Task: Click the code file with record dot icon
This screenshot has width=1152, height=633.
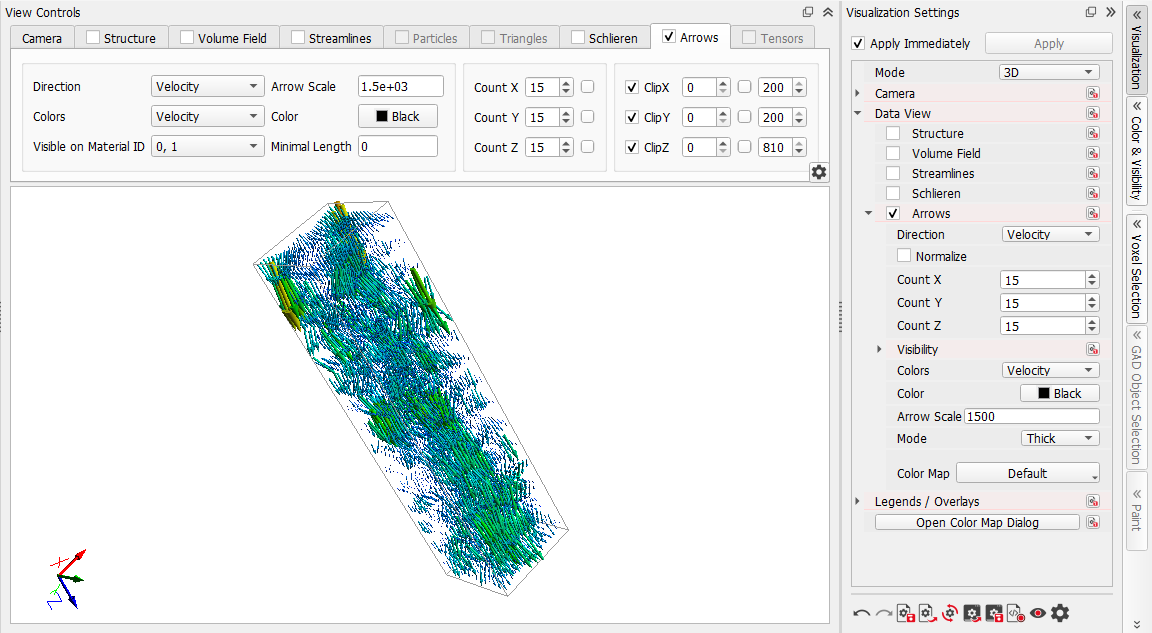Action: pos(1016,613)
